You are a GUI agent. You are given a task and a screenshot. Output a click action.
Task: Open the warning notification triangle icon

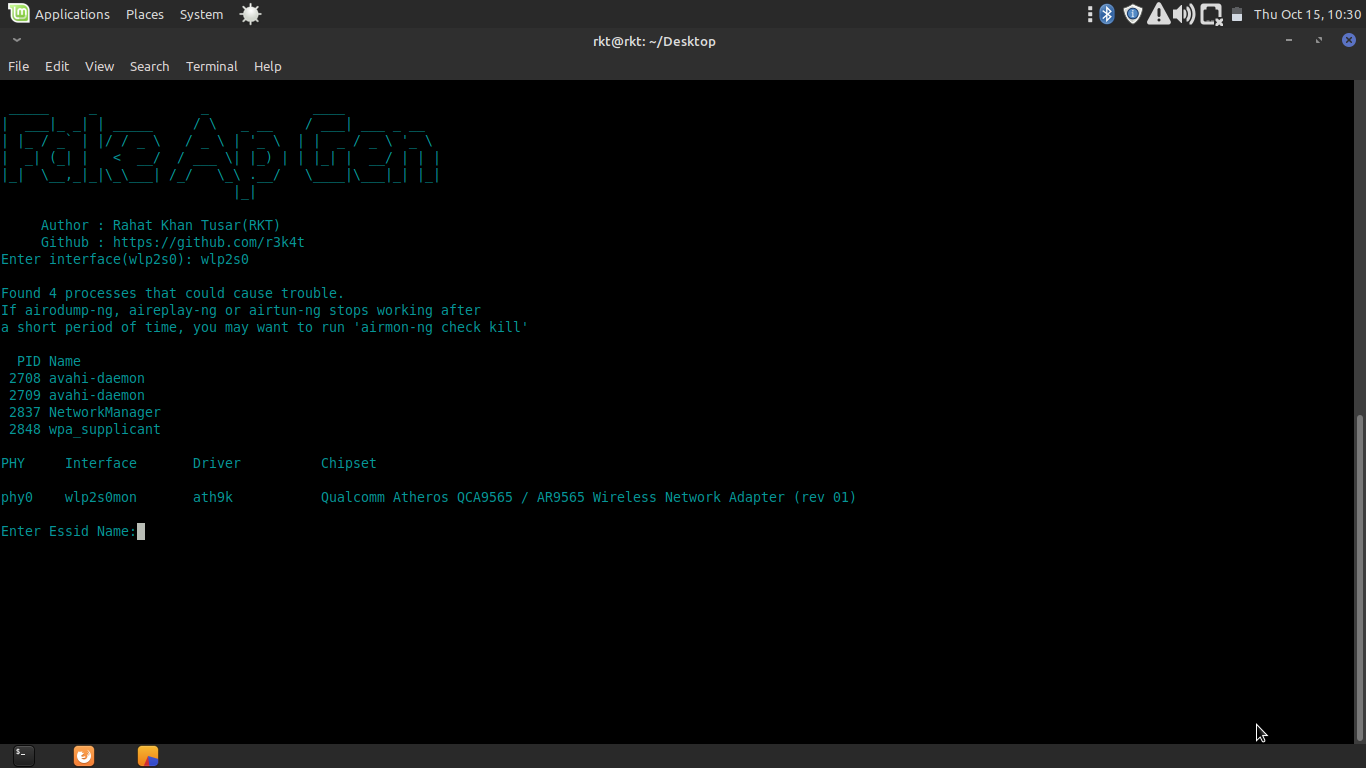[1158, 14]
